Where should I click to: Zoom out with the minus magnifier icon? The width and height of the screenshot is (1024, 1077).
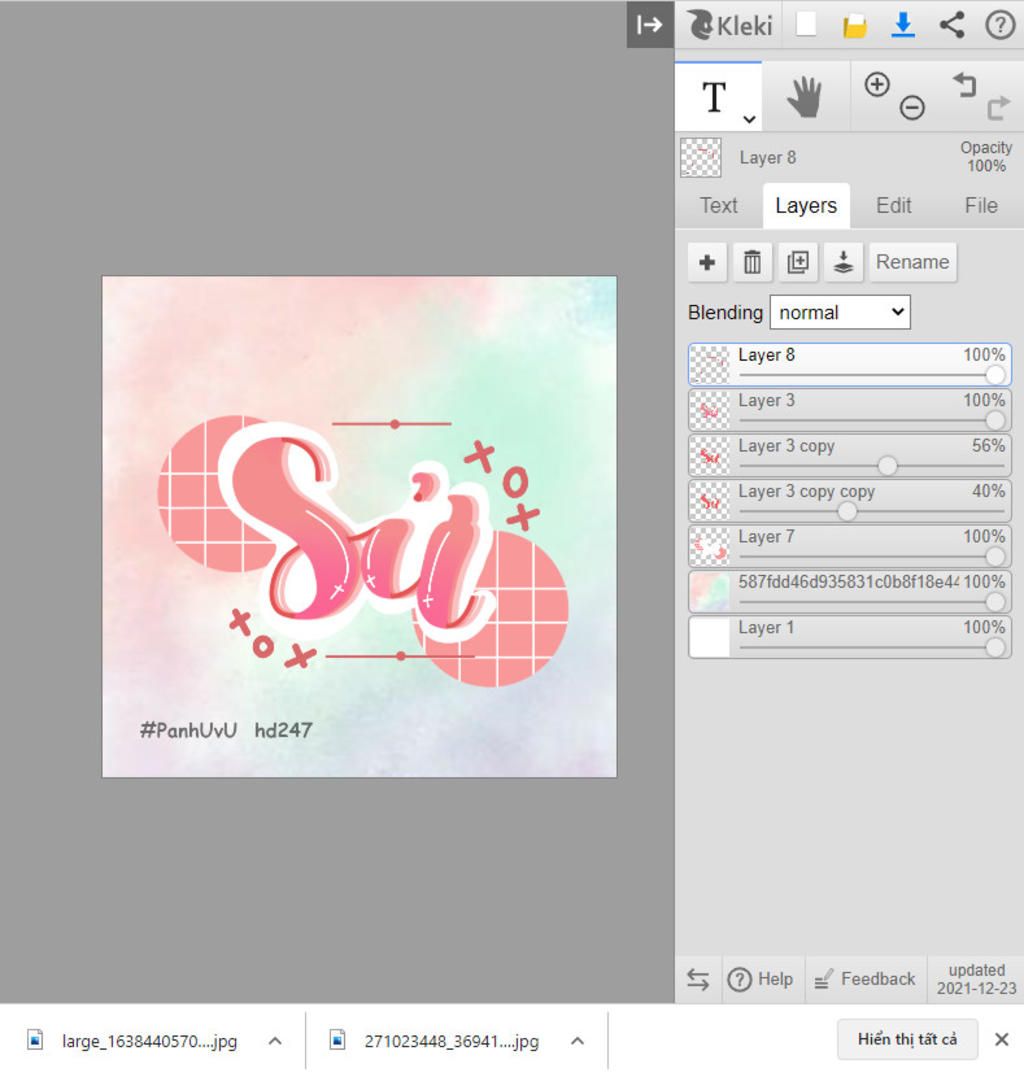912,107
